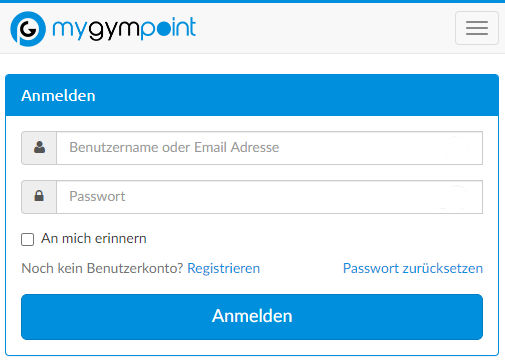The image size is (505, 362).
Task: Open the hamburger navigation menu
Action: click(x=477, y=28)
